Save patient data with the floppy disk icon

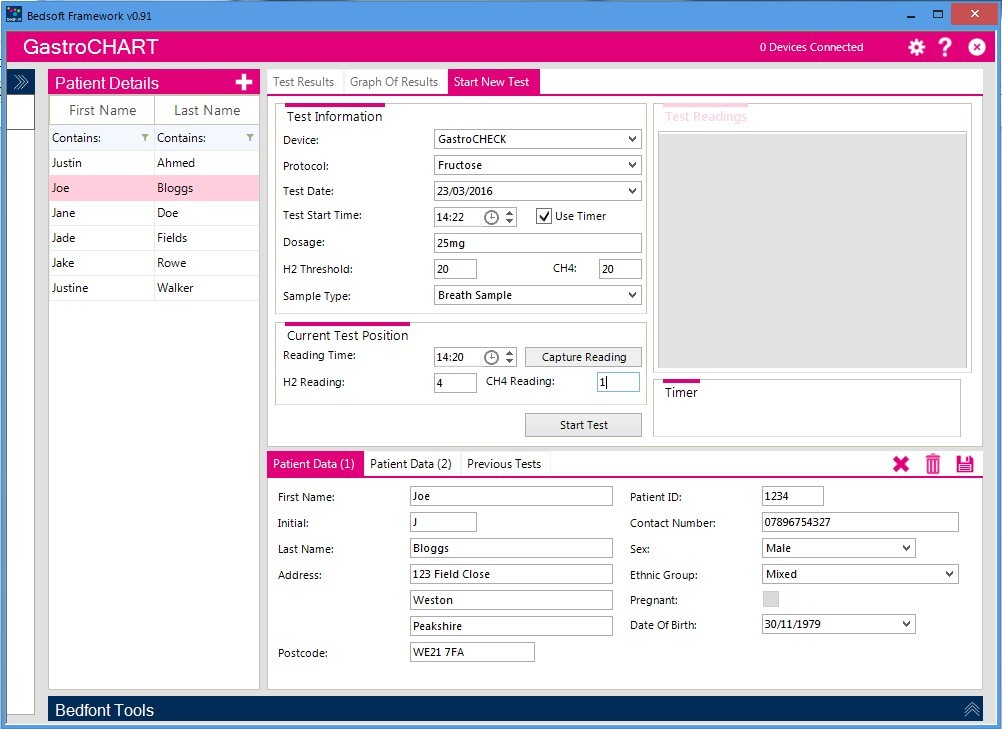pos(965,464)
